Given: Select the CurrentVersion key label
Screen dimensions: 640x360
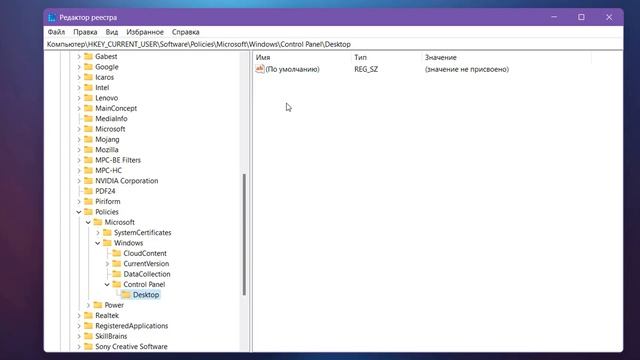Looking at the screenshot, I should (146, 264).
